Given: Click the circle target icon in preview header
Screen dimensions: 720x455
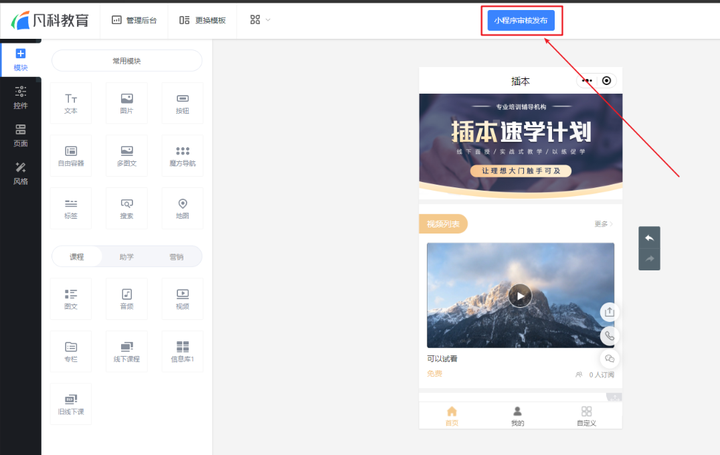Looking at the screenshot, I should tap(607, 81).
